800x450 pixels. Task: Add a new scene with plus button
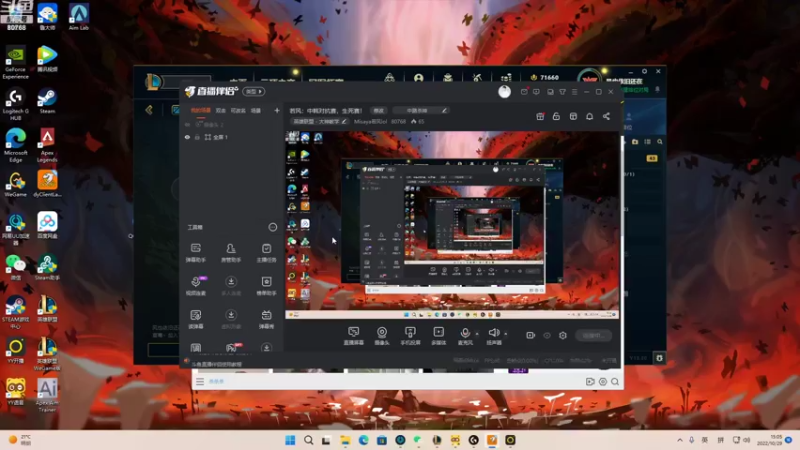277,110
